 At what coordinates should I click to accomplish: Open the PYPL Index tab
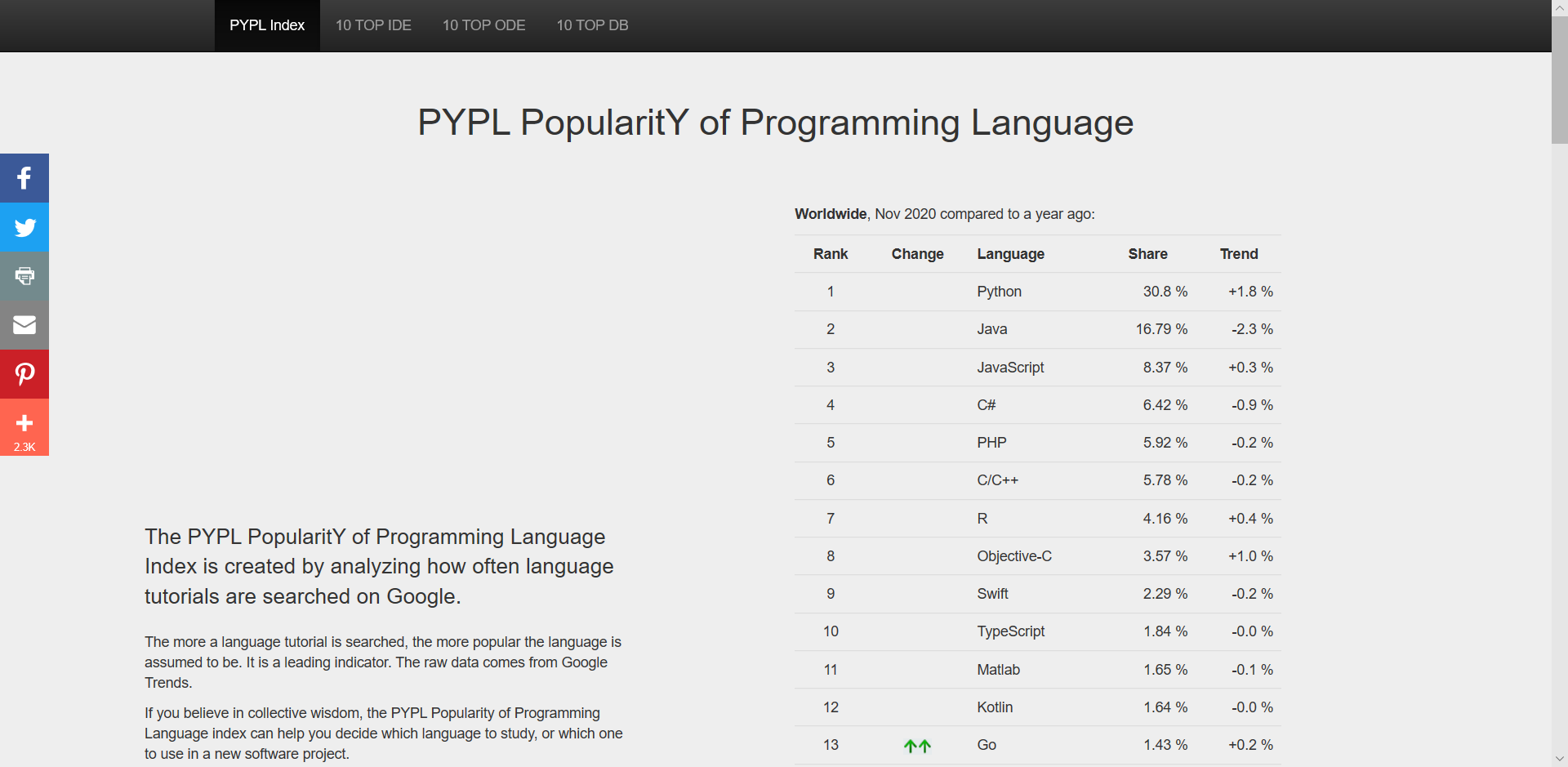[267, 25]
